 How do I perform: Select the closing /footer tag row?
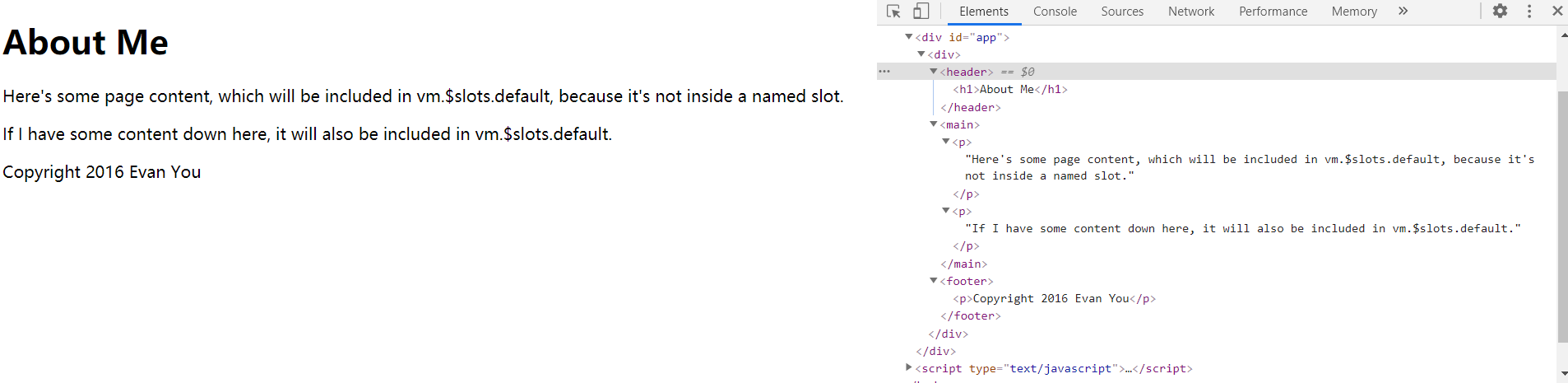tap(971, 315)
